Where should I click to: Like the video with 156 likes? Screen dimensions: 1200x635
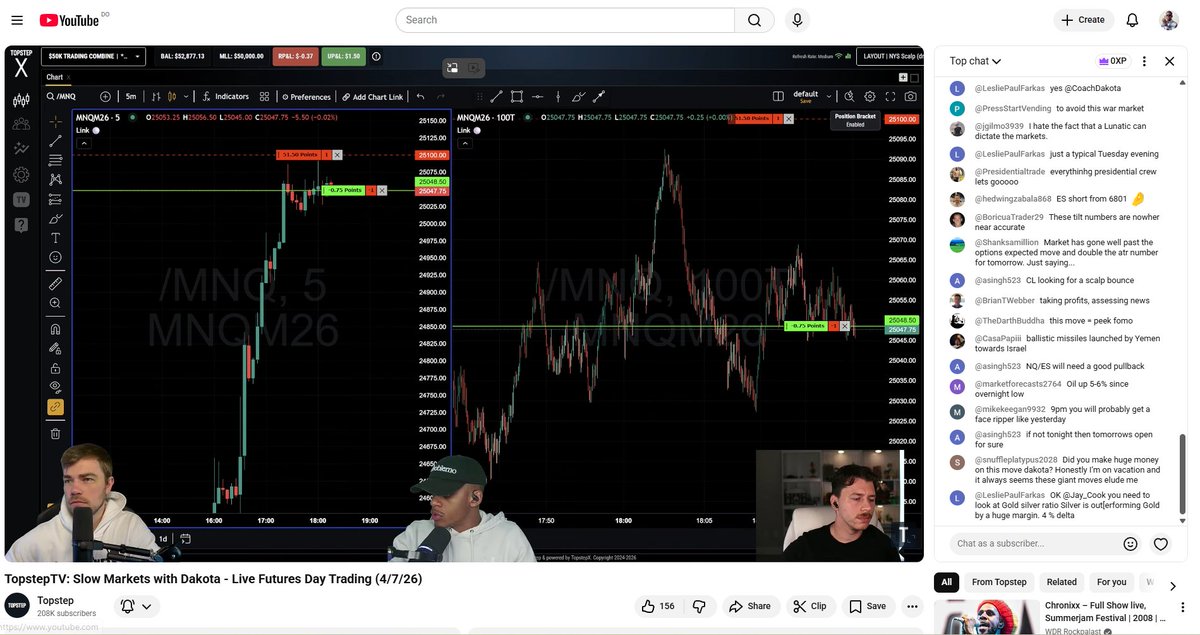tap(660, 606)
